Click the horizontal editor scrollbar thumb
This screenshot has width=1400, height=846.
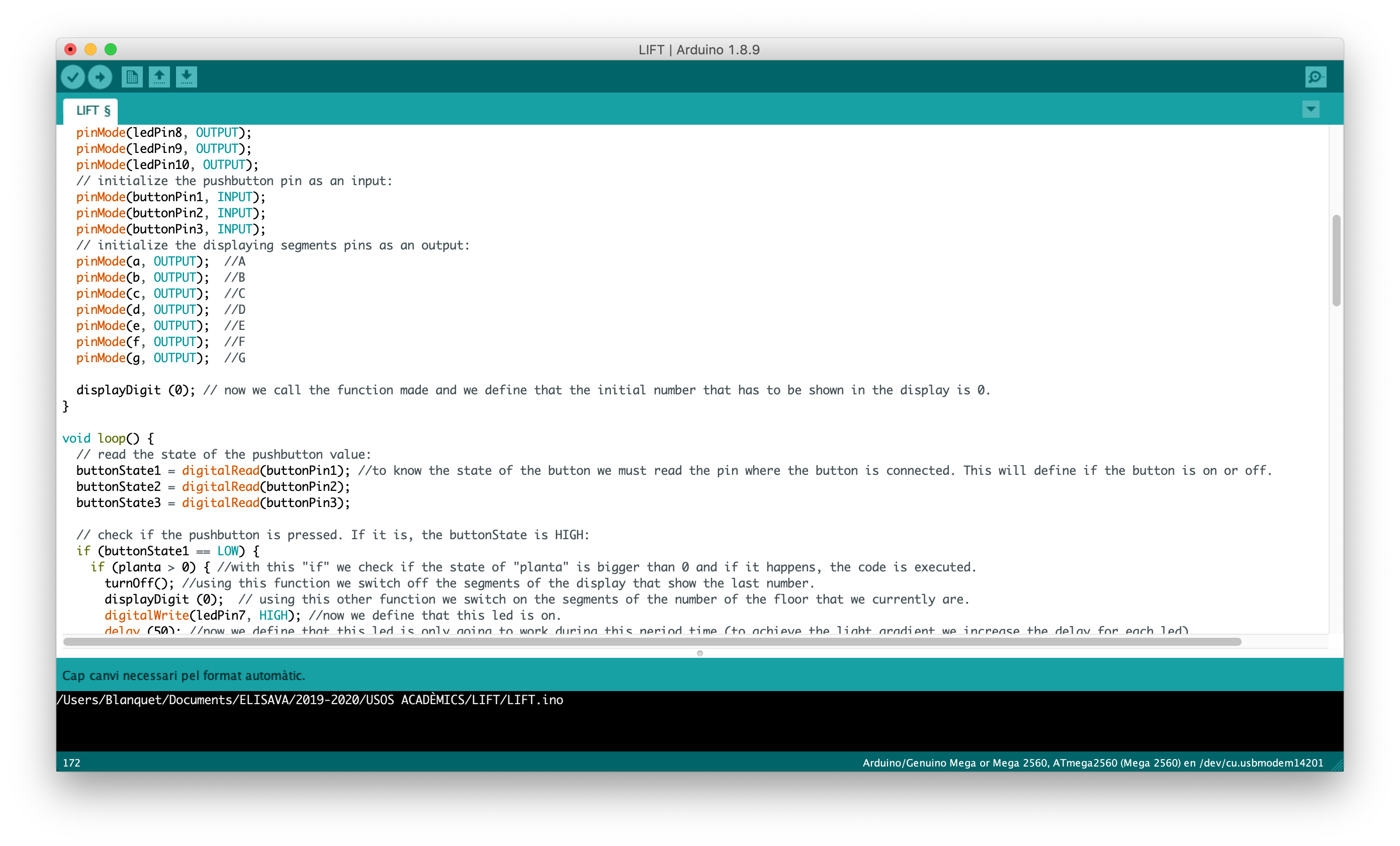[x=652, y=641]
